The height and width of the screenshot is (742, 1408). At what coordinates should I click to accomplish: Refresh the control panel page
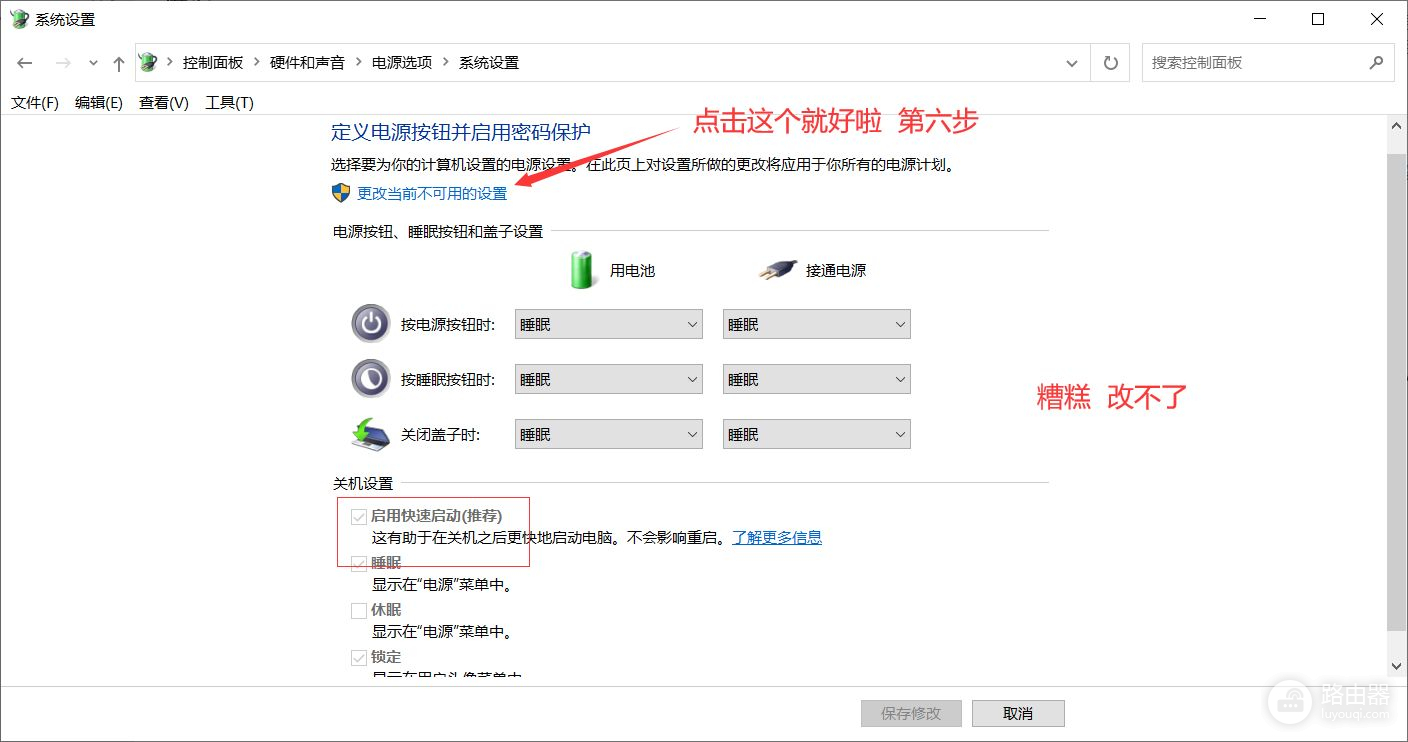(1110, 63)
